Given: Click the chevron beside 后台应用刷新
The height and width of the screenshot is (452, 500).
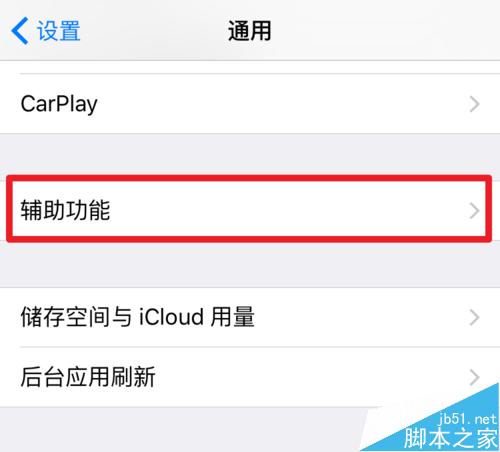Looking at the screenshot, I should pyautogui.click(x=474, y=377).
